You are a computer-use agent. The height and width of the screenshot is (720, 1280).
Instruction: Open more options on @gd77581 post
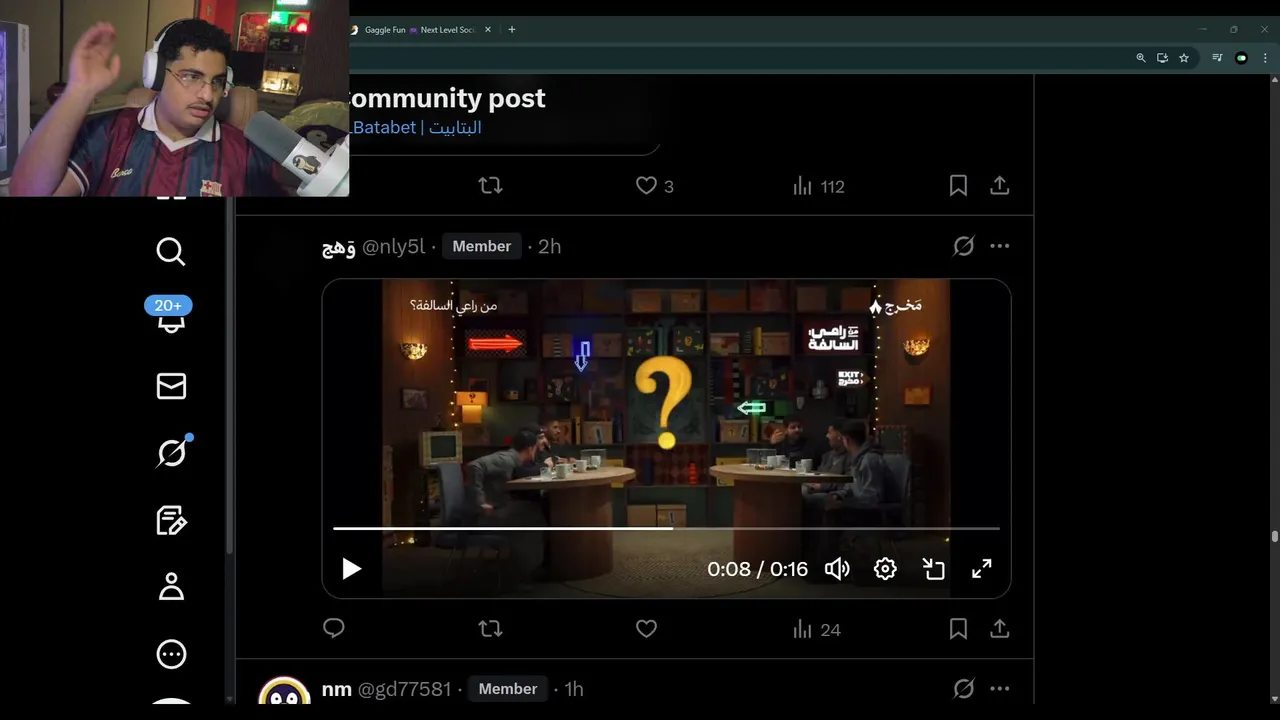click(999, 688)
